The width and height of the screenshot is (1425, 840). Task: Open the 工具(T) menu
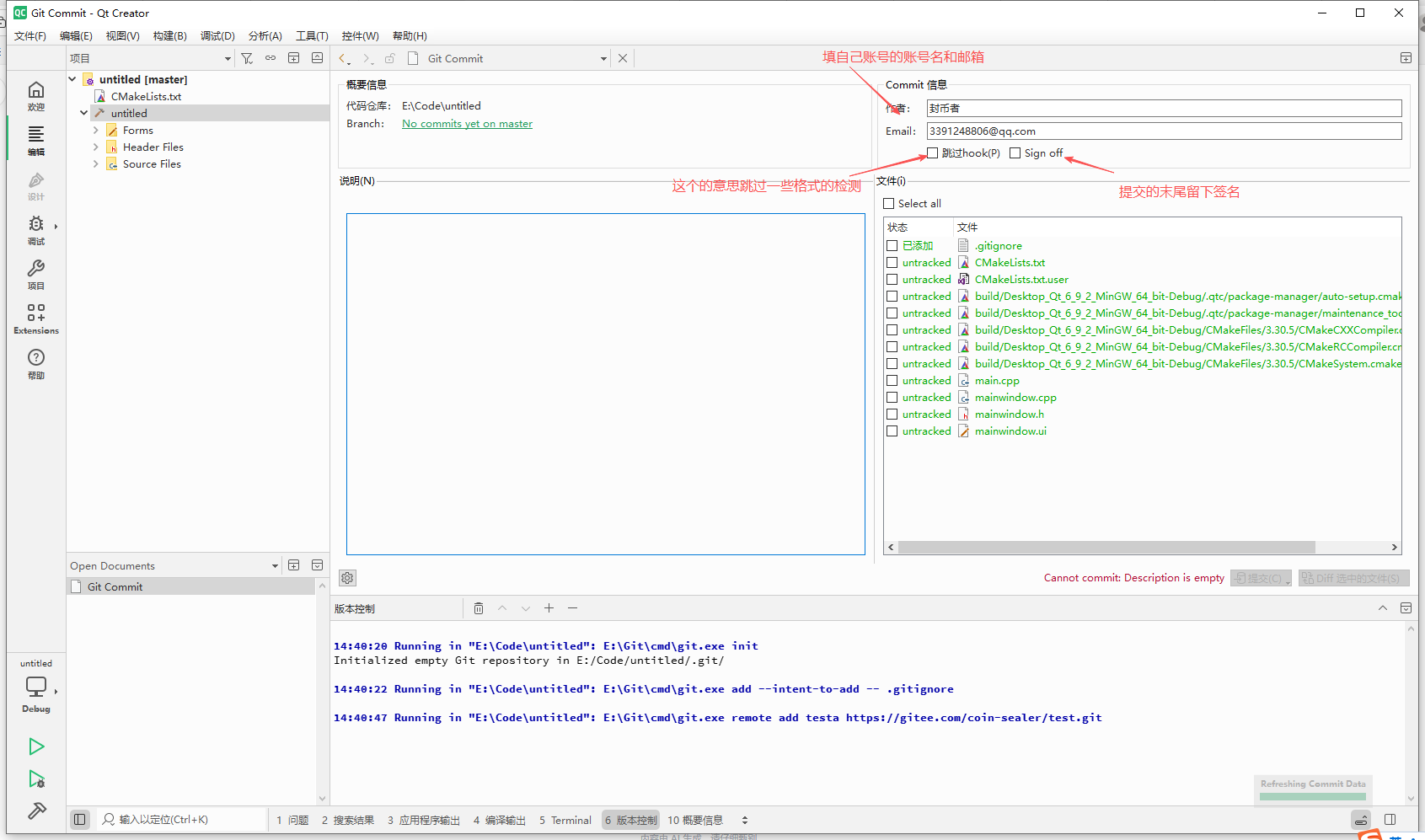(x=312, y=36)
